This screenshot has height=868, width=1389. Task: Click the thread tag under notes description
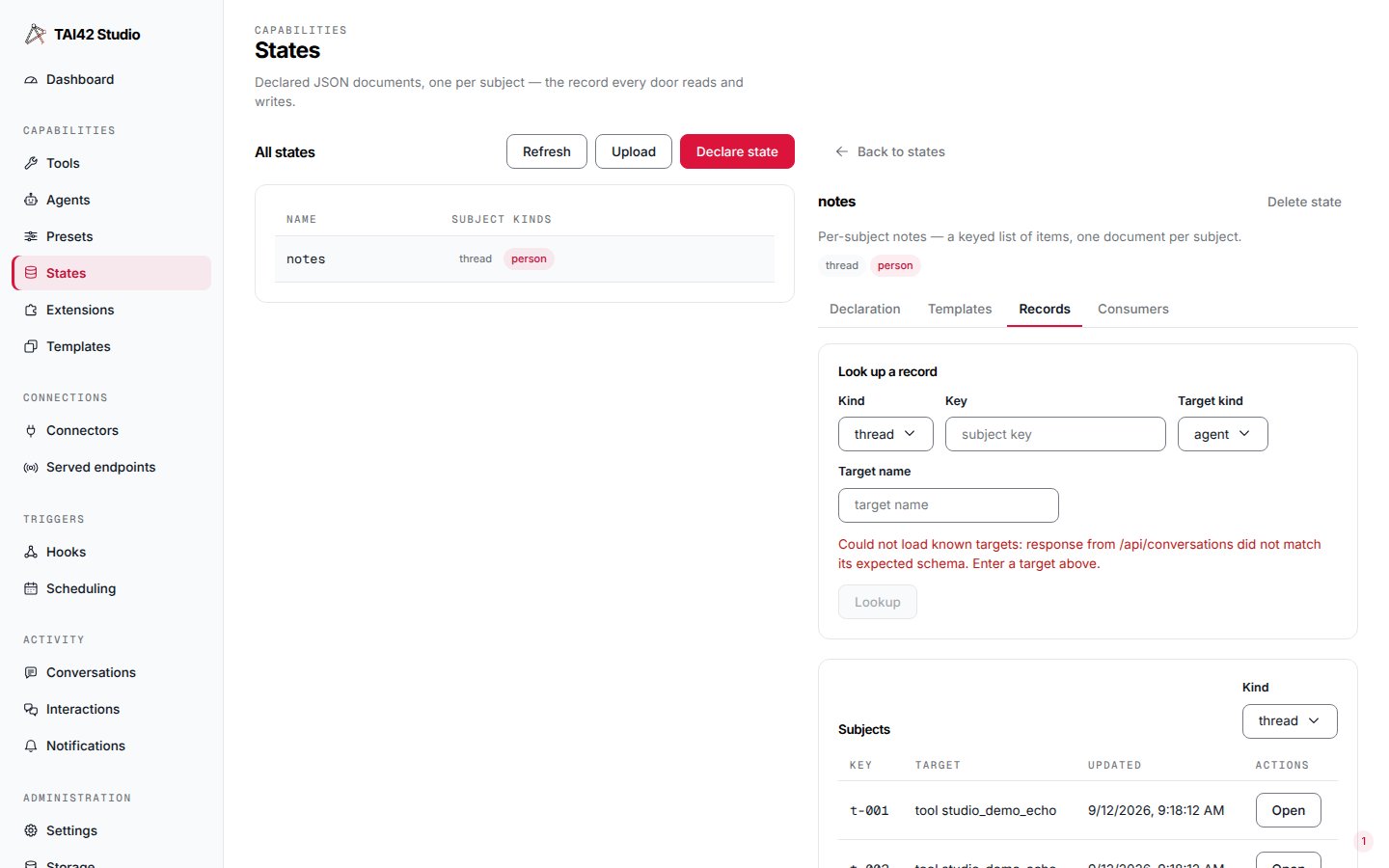pos(842,265)
